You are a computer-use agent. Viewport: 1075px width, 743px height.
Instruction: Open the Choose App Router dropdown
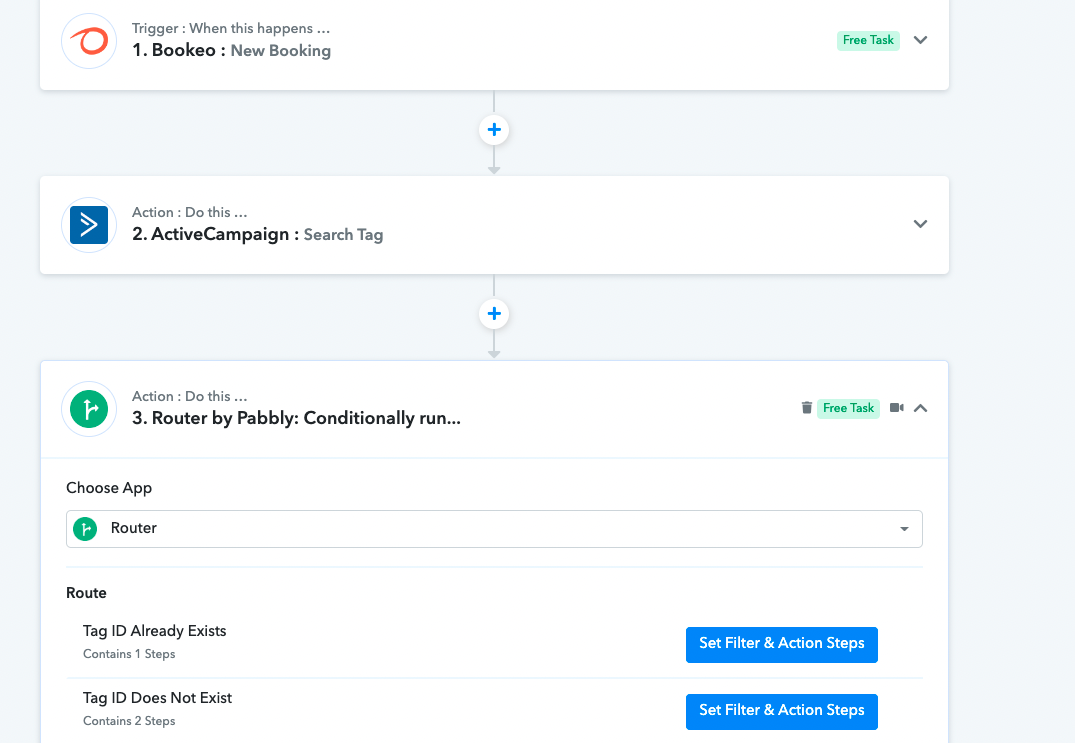pos(494,528)
